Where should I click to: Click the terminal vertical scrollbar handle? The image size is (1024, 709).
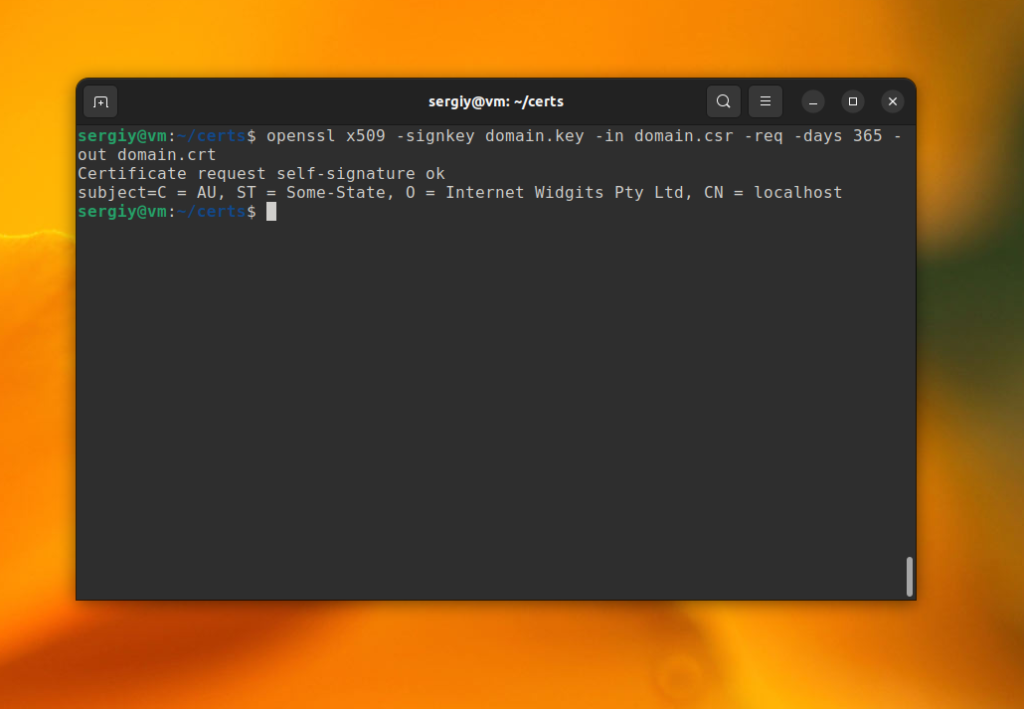(909, 577)
